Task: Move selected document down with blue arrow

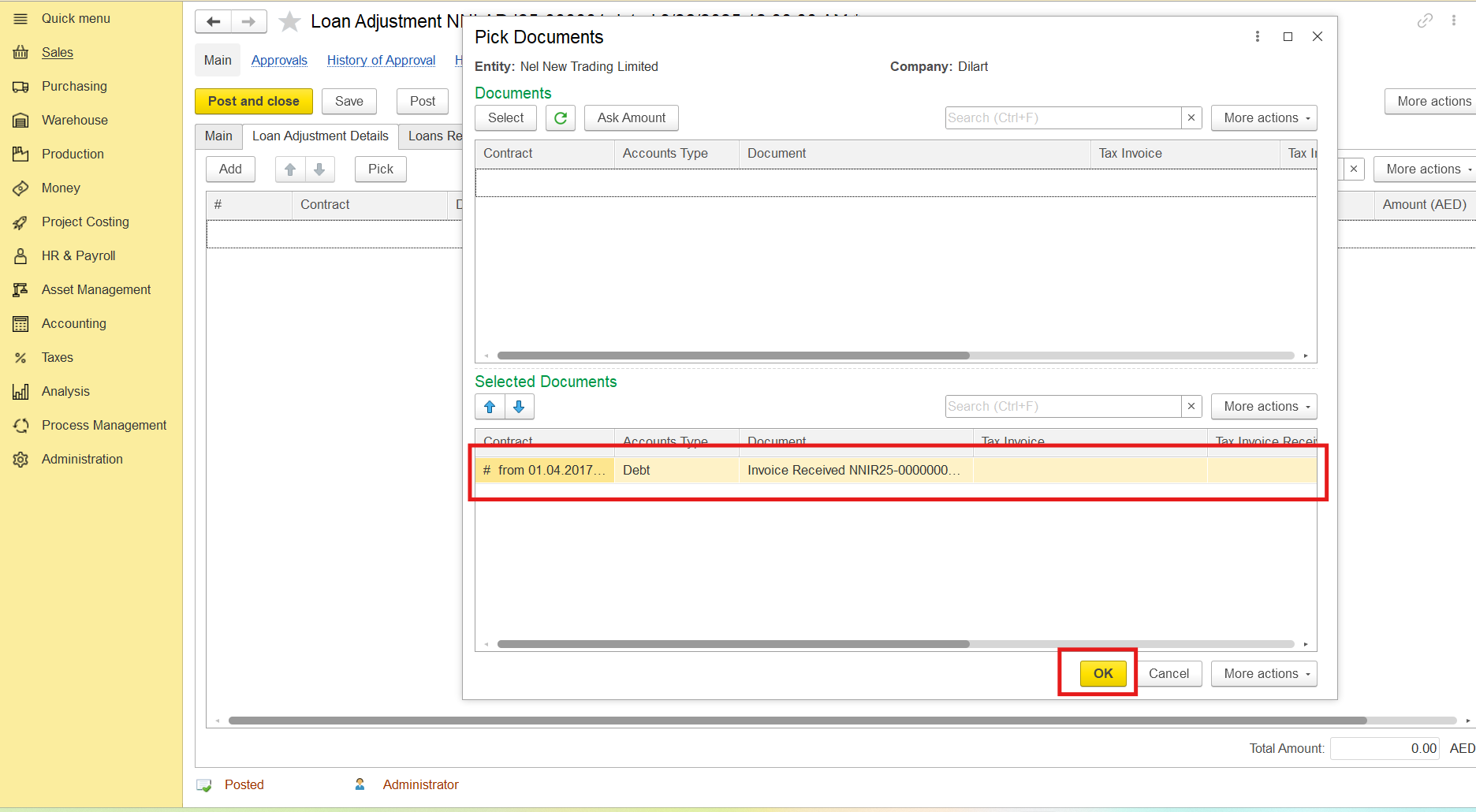Action: point(519,407)
